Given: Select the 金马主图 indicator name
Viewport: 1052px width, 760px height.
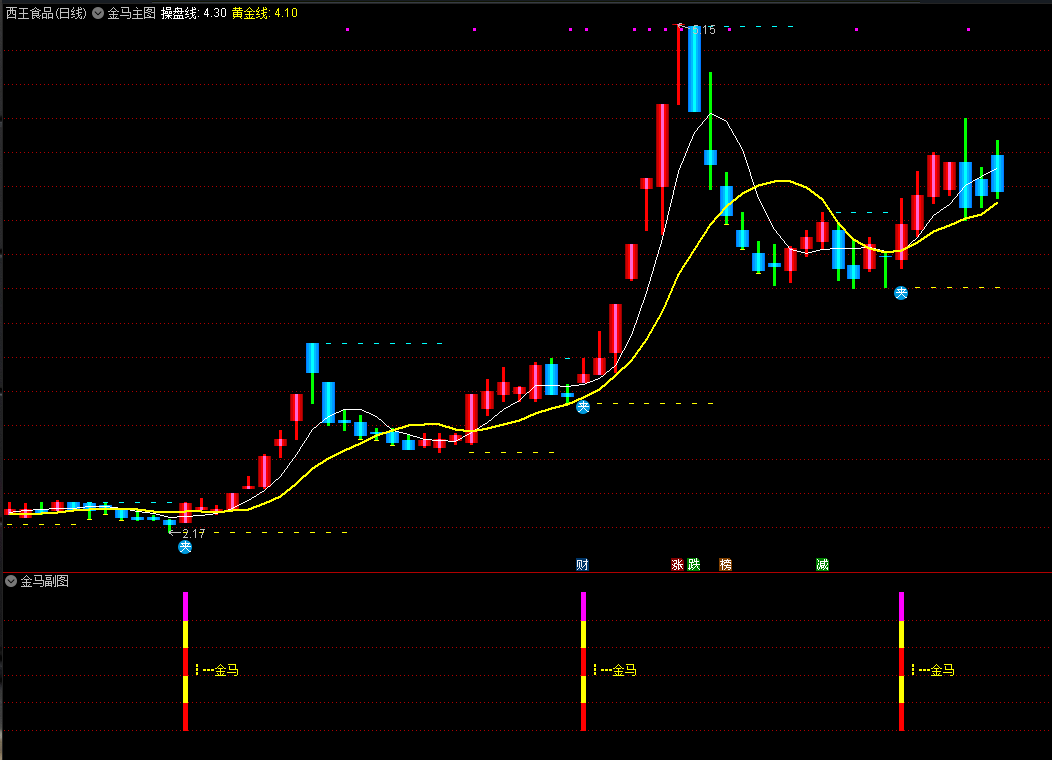Looking at the screenshot, I should point(131,14).
